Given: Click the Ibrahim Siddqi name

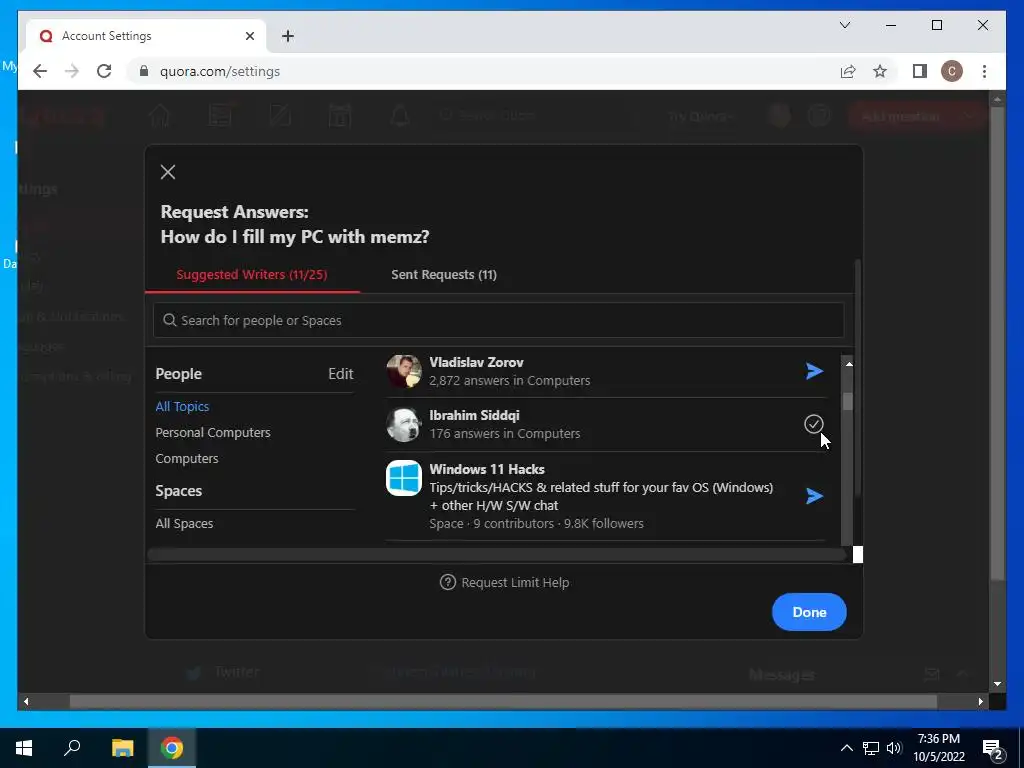Looking at the screenshot, I should [474, 415].
